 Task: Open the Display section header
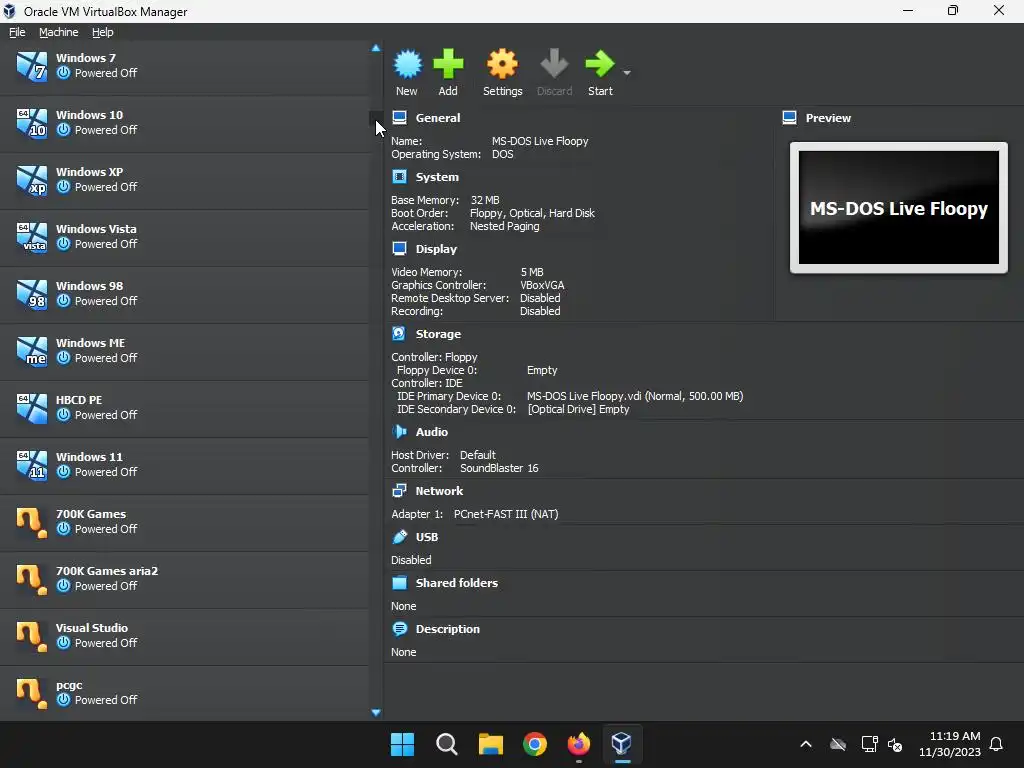[436, 249]
